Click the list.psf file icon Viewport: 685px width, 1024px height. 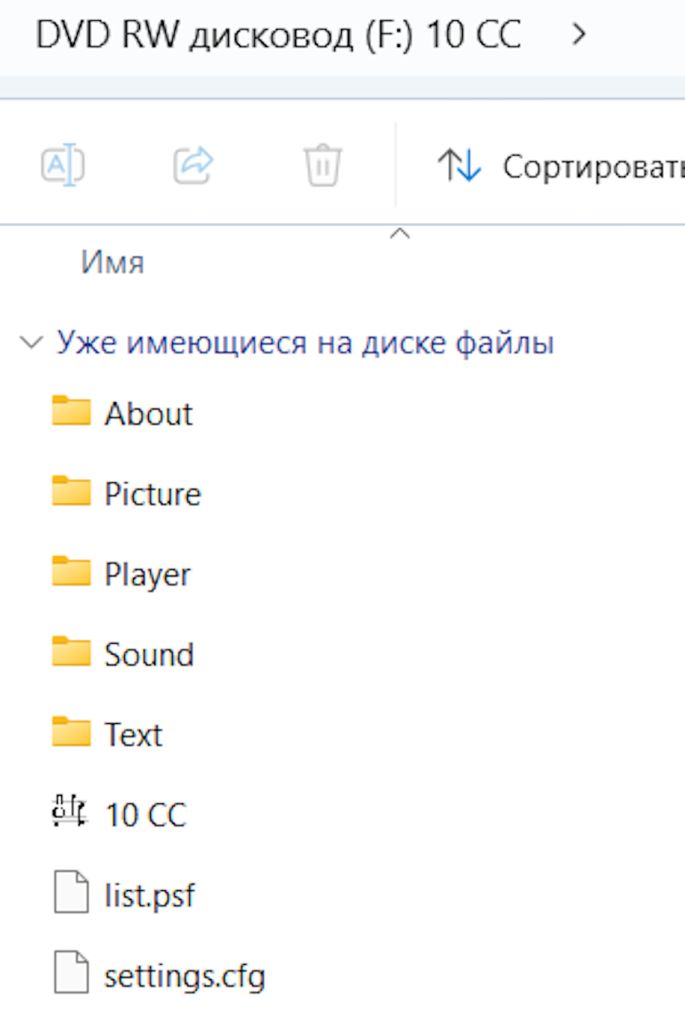coord(71,892)
